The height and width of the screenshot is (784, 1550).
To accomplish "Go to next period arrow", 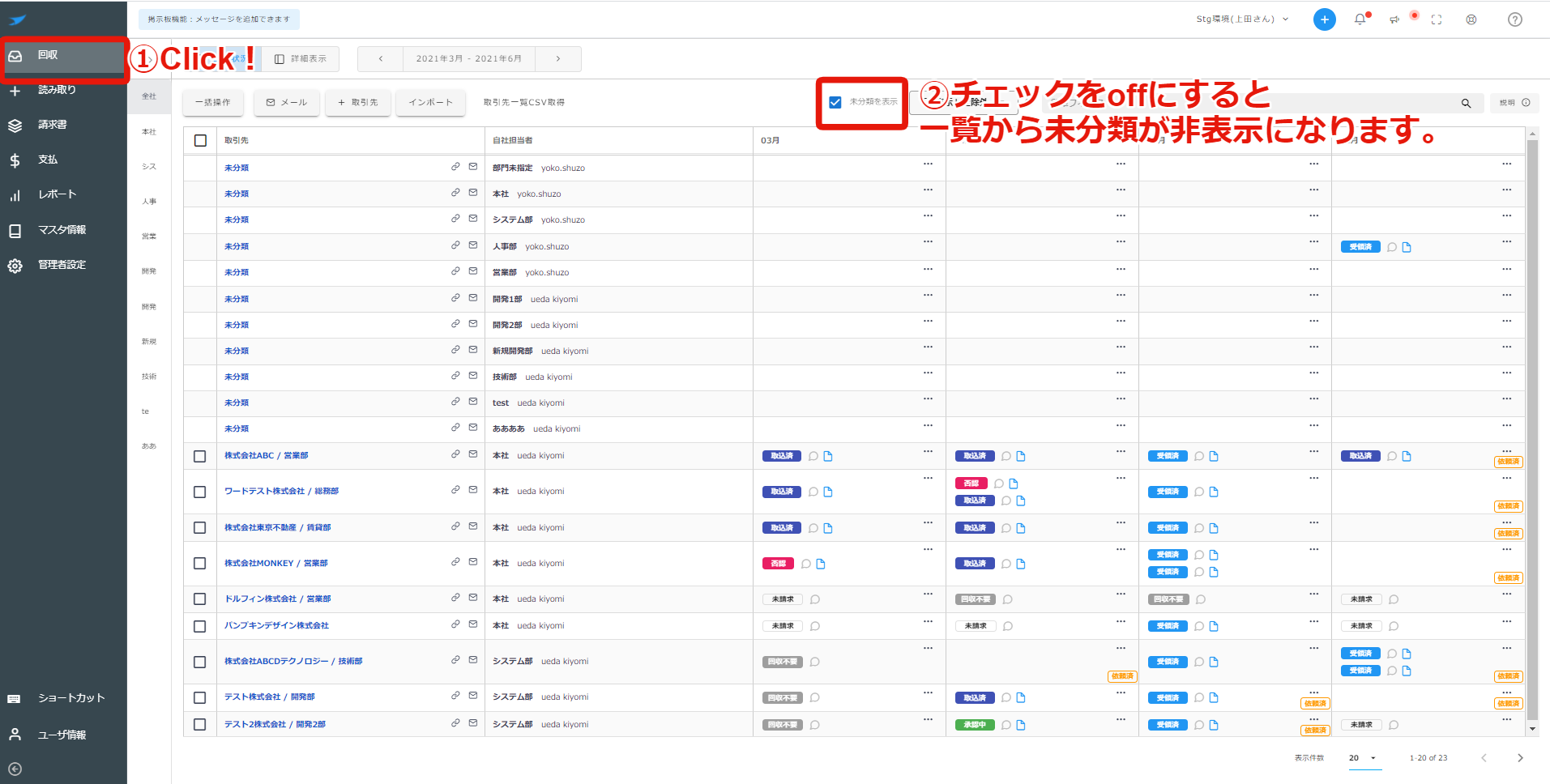I will tap(557, 59).
